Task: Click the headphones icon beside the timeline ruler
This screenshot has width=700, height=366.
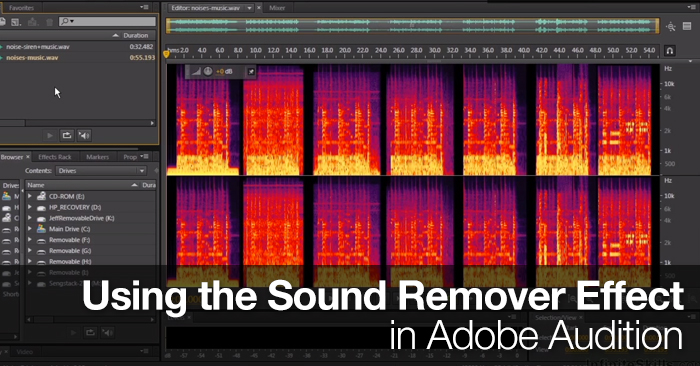Action: pyautogui.click(x=670, y=50)
